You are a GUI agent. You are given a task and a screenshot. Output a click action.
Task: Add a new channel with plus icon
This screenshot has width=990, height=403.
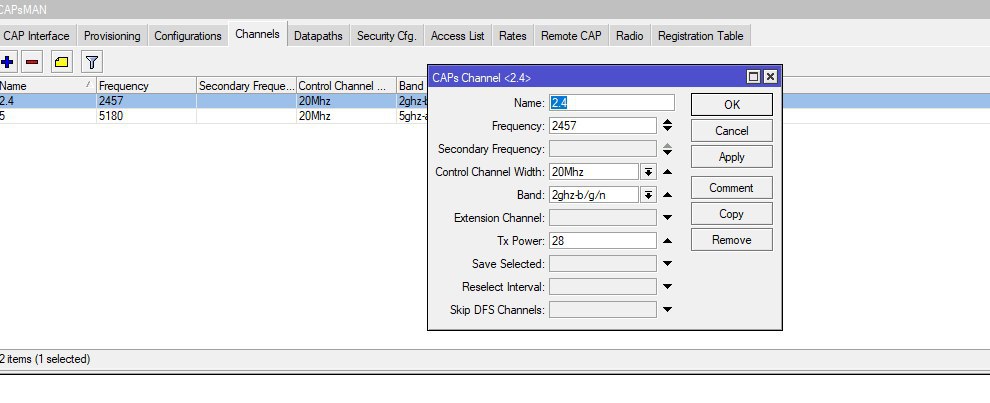point(8,62)
